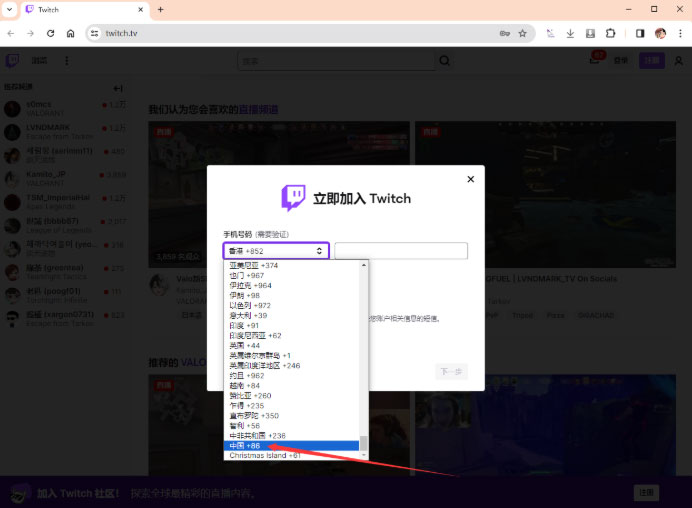The width and height of the screenshot is (692, 508).
Task: Focus the phone number input field
Action: tap(401, 251)
